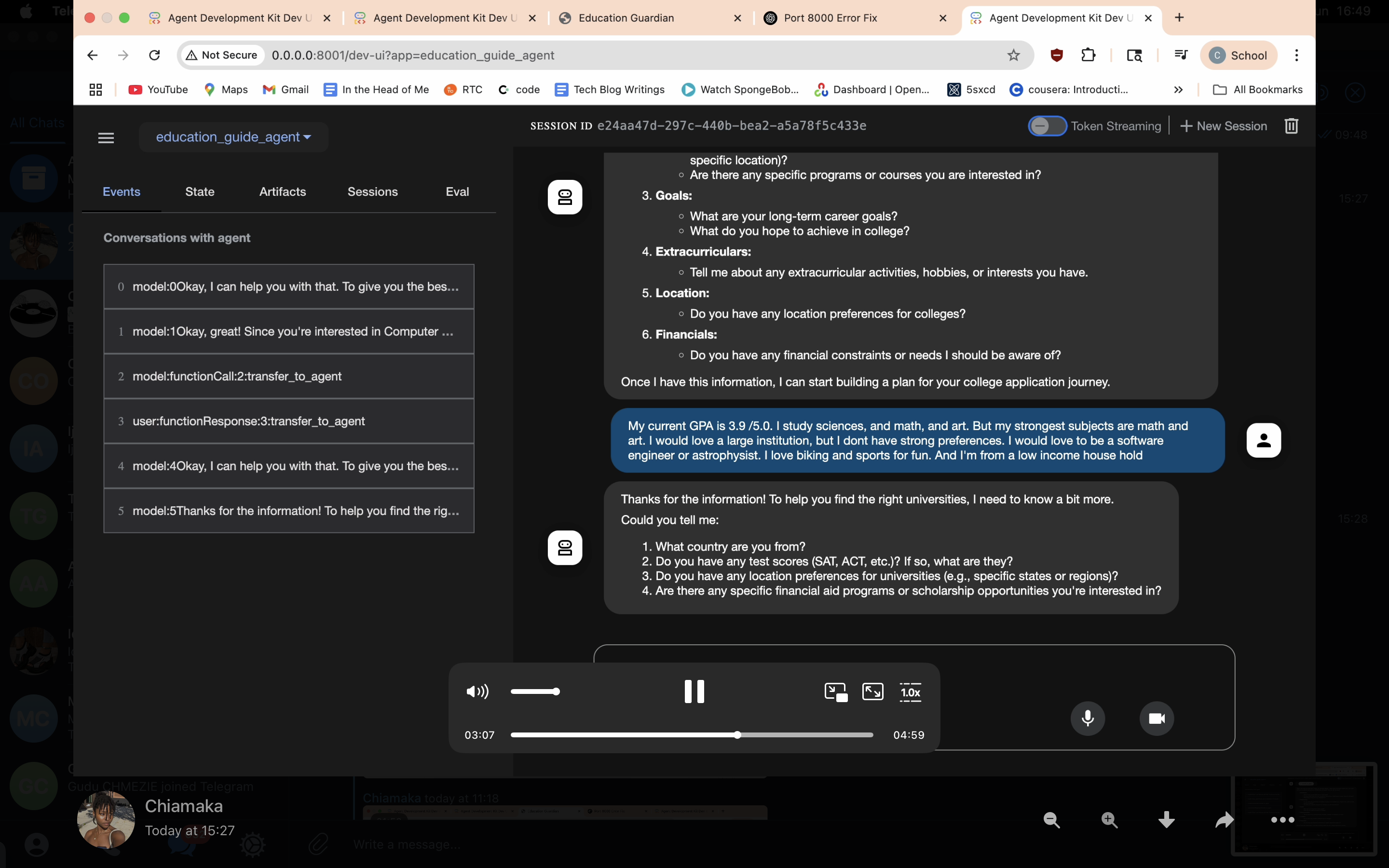Bookmark page with the star icon
The height and width of the screenshot is (868, 1389).
(1013, 55)
